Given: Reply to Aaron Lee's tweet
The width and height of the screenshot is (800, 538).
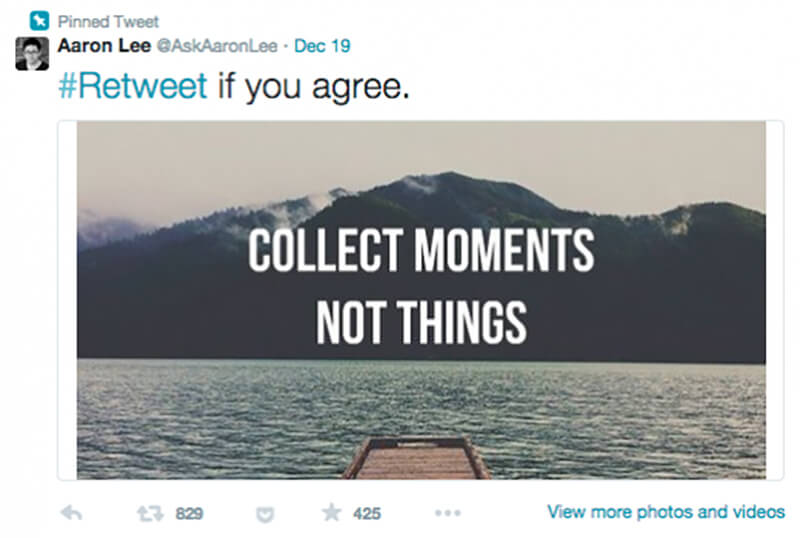Looking at the screenshot, I should [71, 512].
